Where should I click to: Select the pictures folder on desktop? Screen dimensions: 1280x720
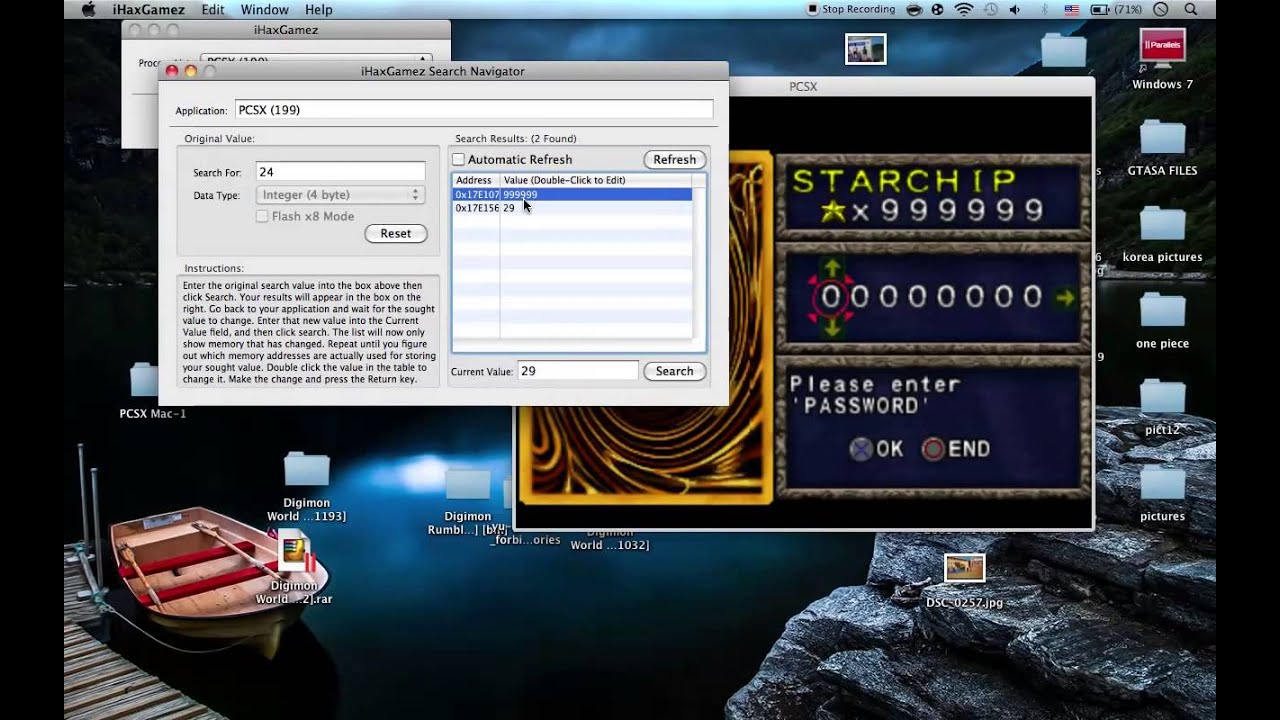point(1162,493)
